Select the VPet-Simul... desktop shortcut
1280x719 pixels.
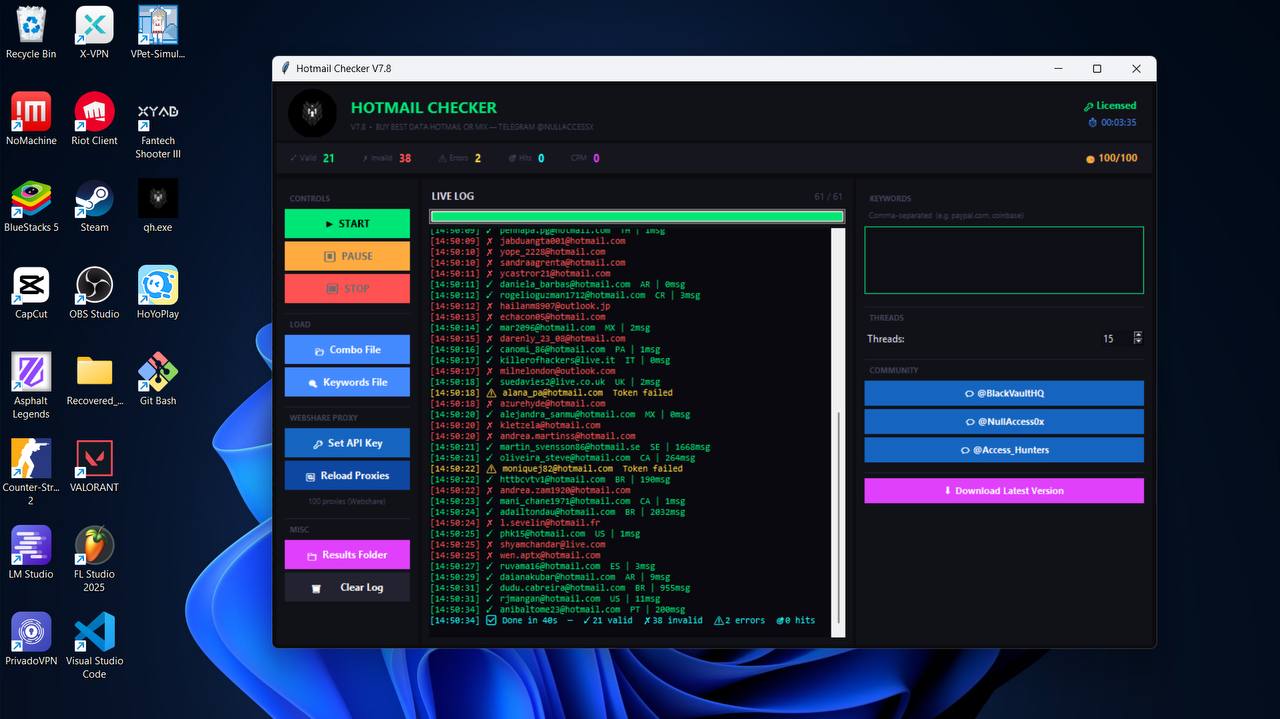[x=157, y=33]
